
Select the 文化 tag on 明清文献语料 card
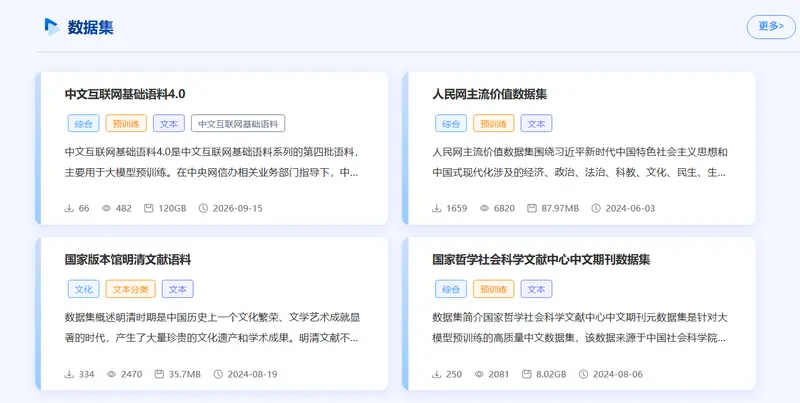coord(84,289)
